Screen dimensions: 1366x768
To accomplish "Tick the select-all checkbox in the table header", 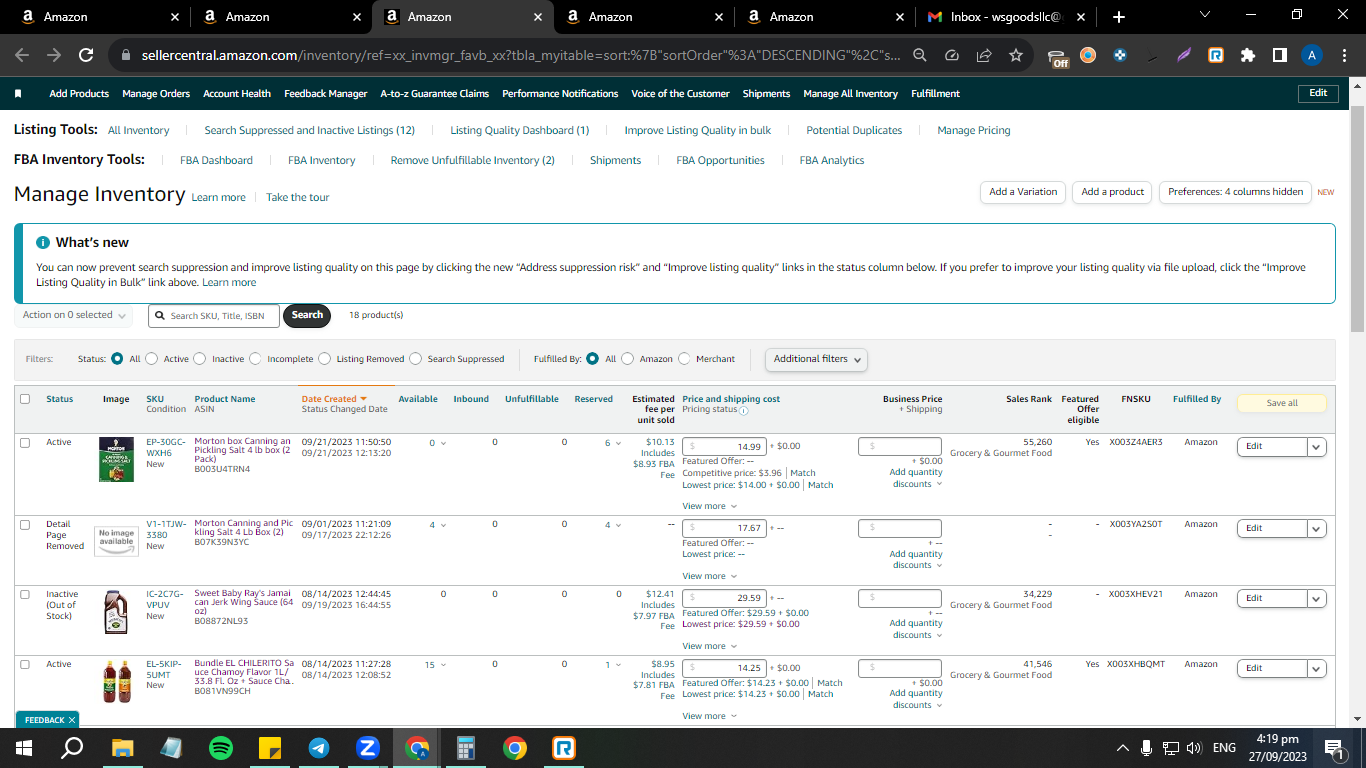I will 25,399.
